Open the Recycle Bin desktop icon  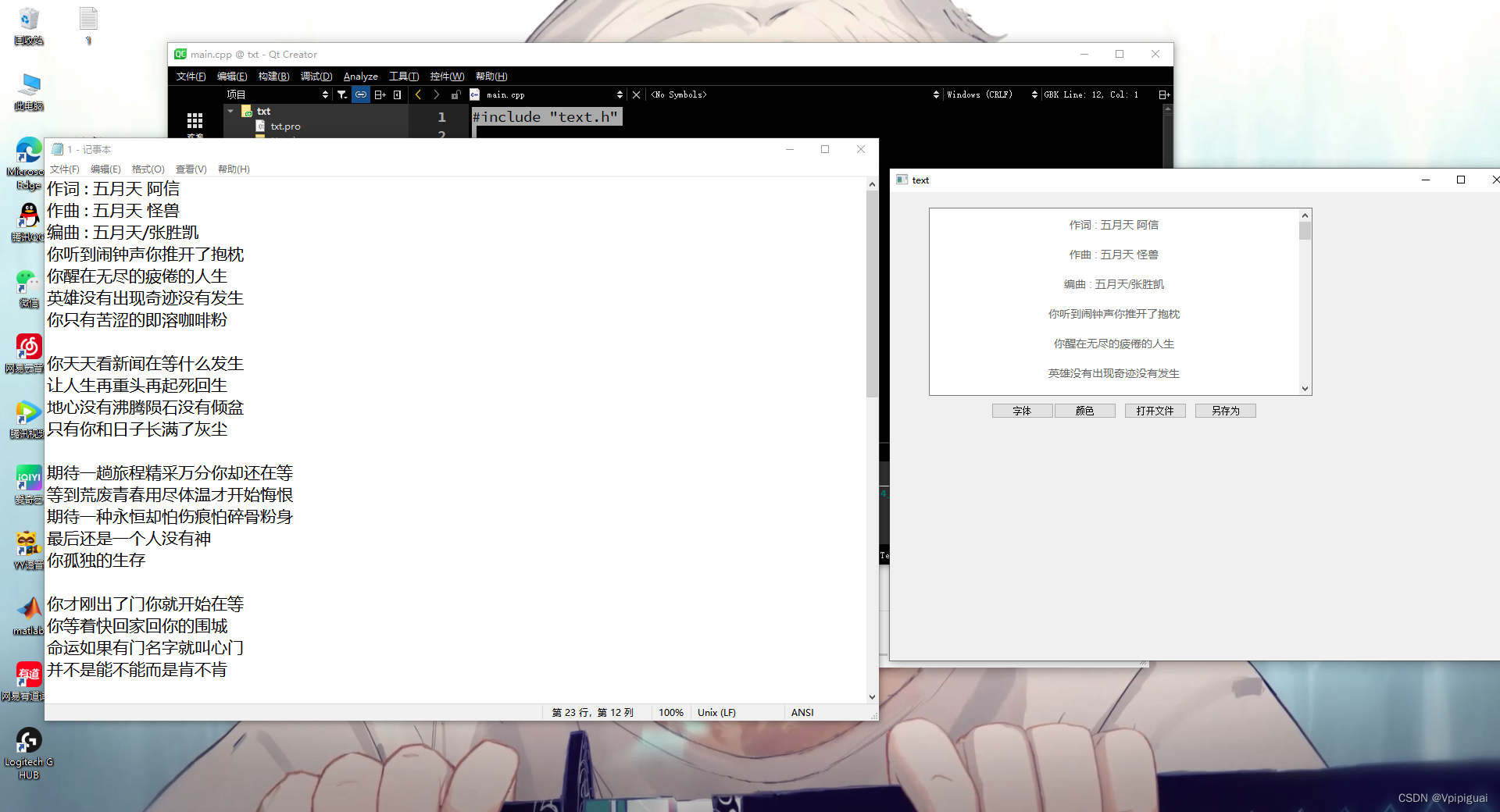pos(29,26)
